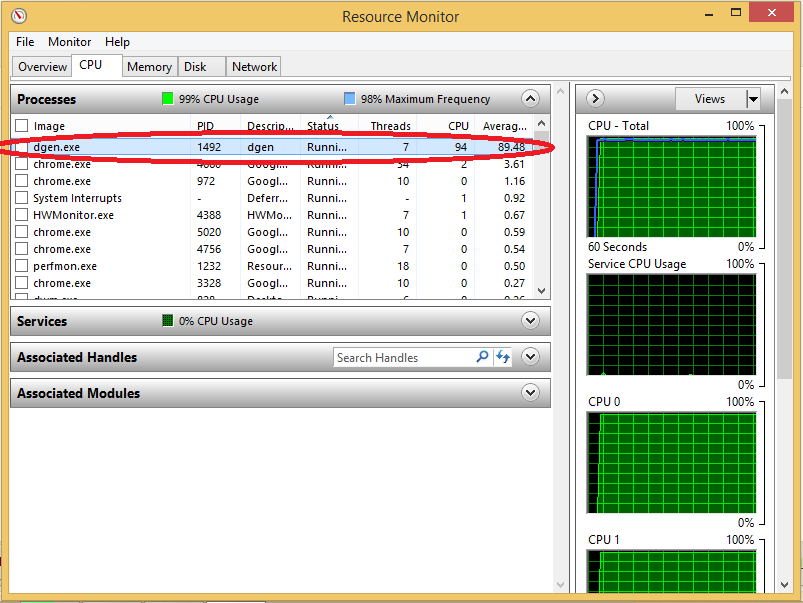This screenshot has width=803, height=603.
Task: Check the chrome.exe PID 972 checkbox
Action: point(22,181)
